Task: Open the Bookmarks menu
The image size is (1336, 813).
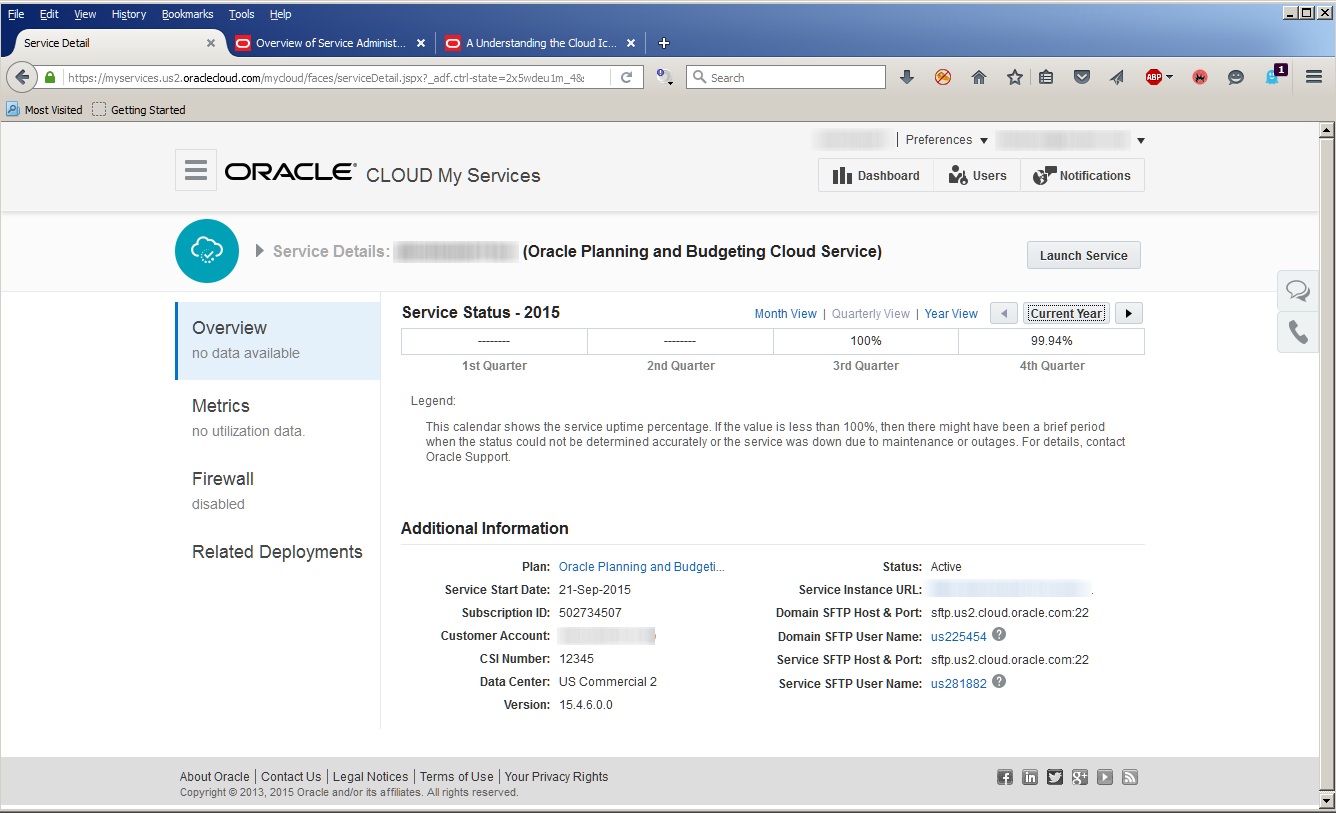Action: pos(187,14)
